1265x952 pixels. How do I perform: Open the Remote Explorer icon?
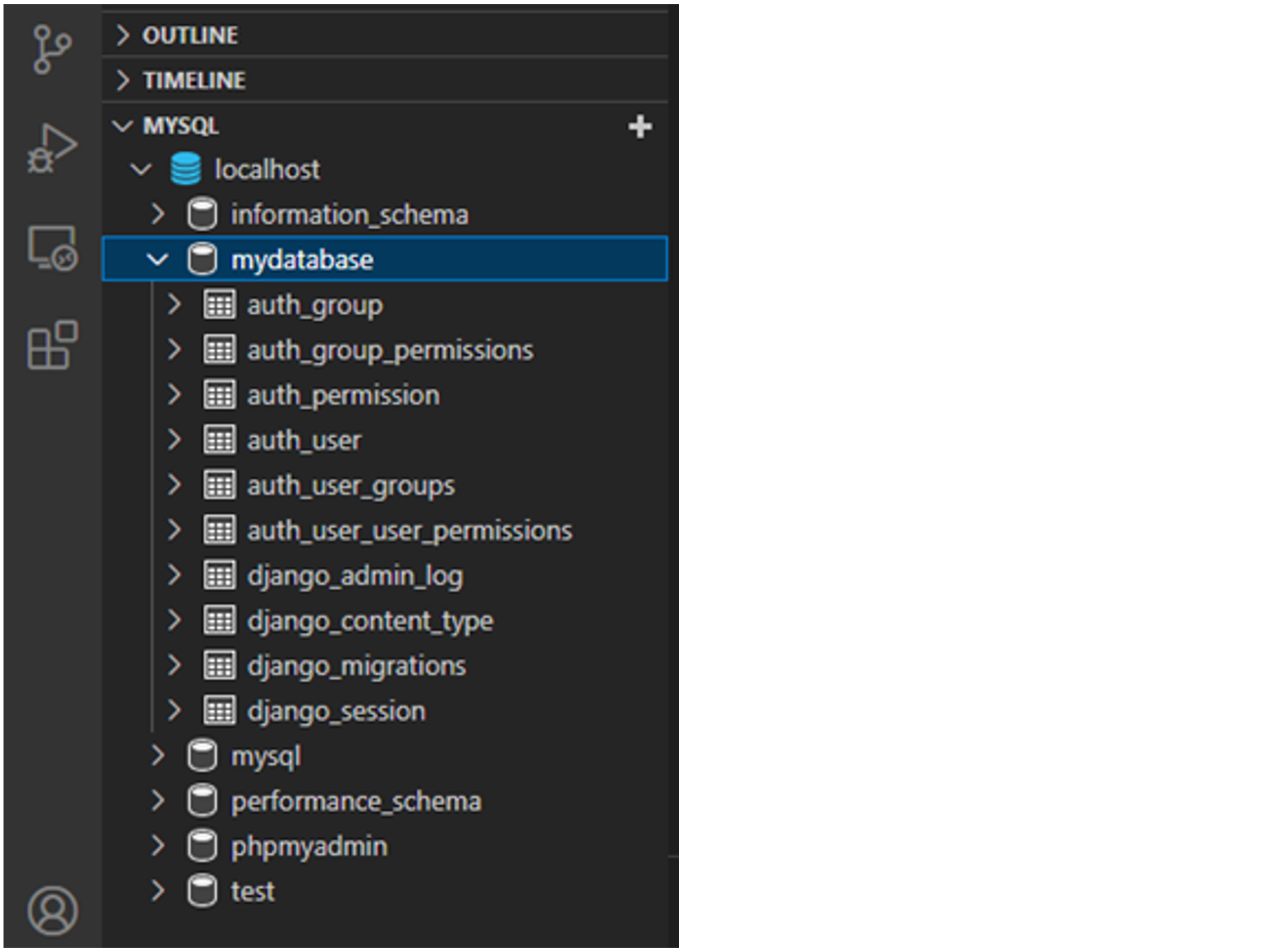[x=52, y=247]
